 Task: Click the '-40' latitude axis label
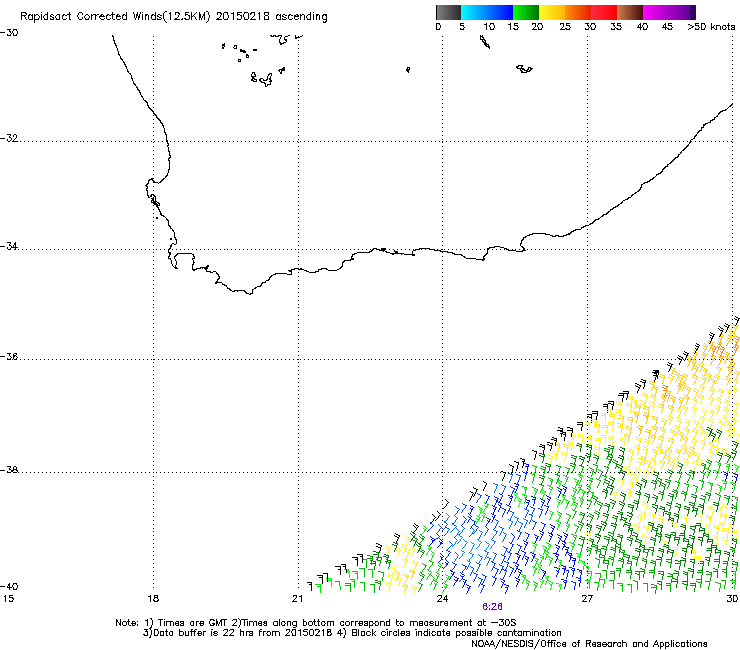click(x=9, y=587)
